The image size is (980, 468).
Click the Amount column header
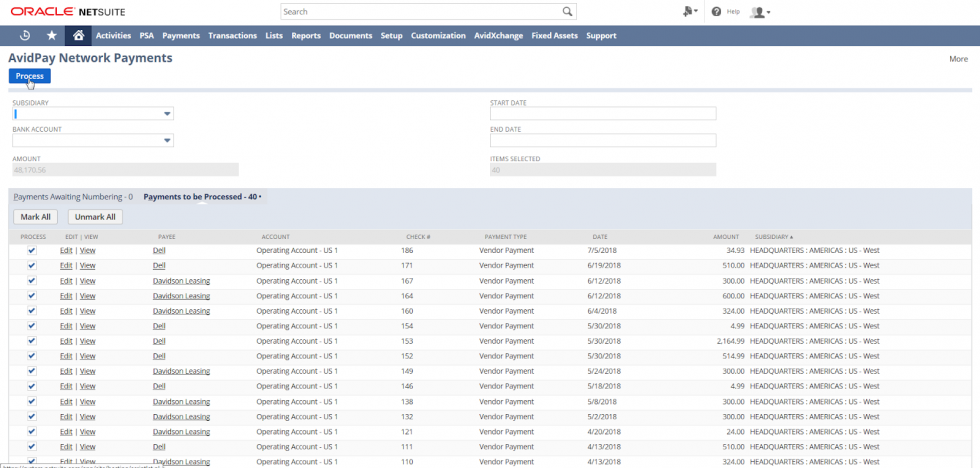point(726,237)
